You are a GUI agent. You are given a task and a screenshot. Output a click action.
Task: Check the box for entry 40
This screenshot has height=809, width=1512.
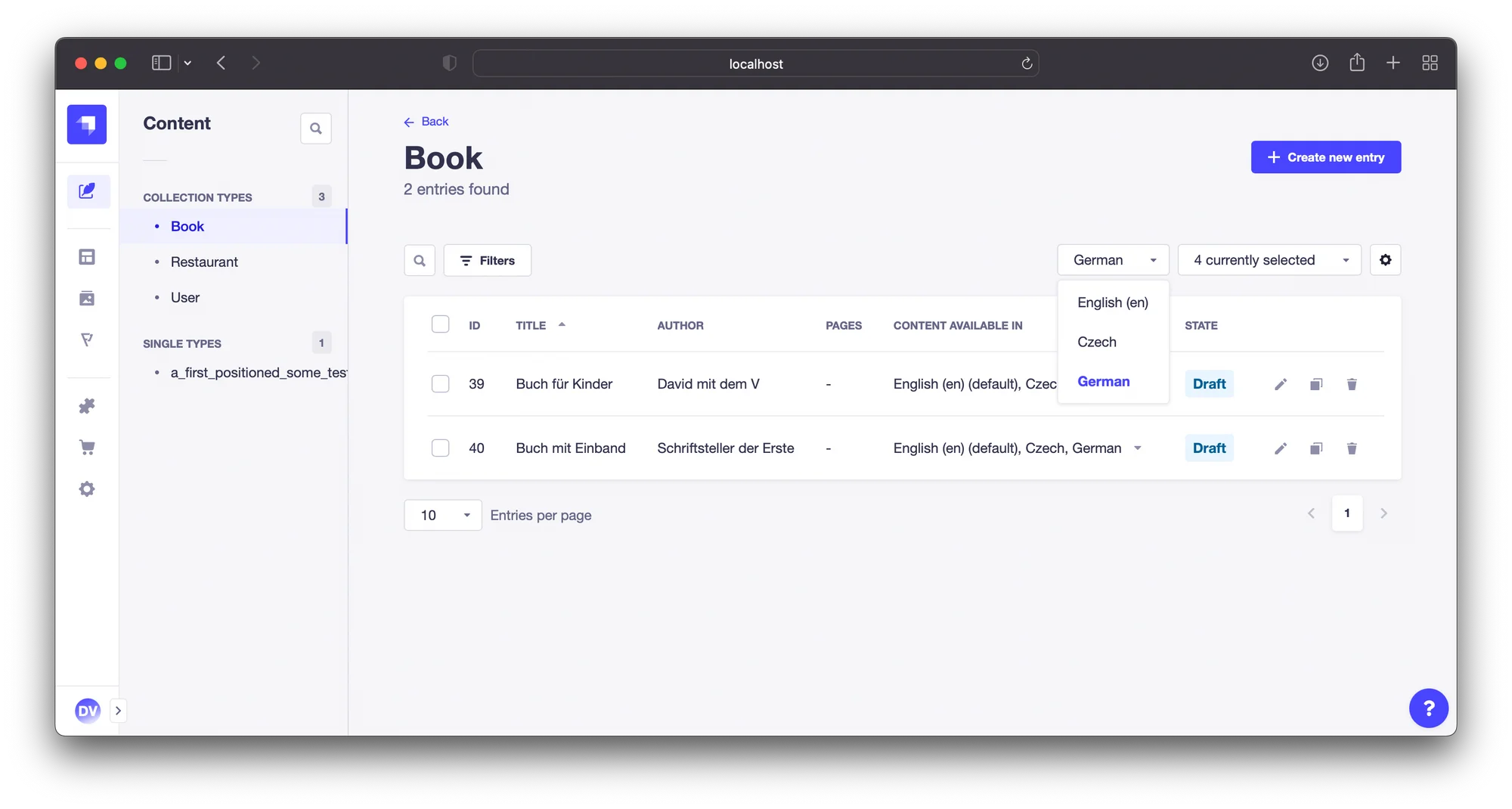point(440,448)
